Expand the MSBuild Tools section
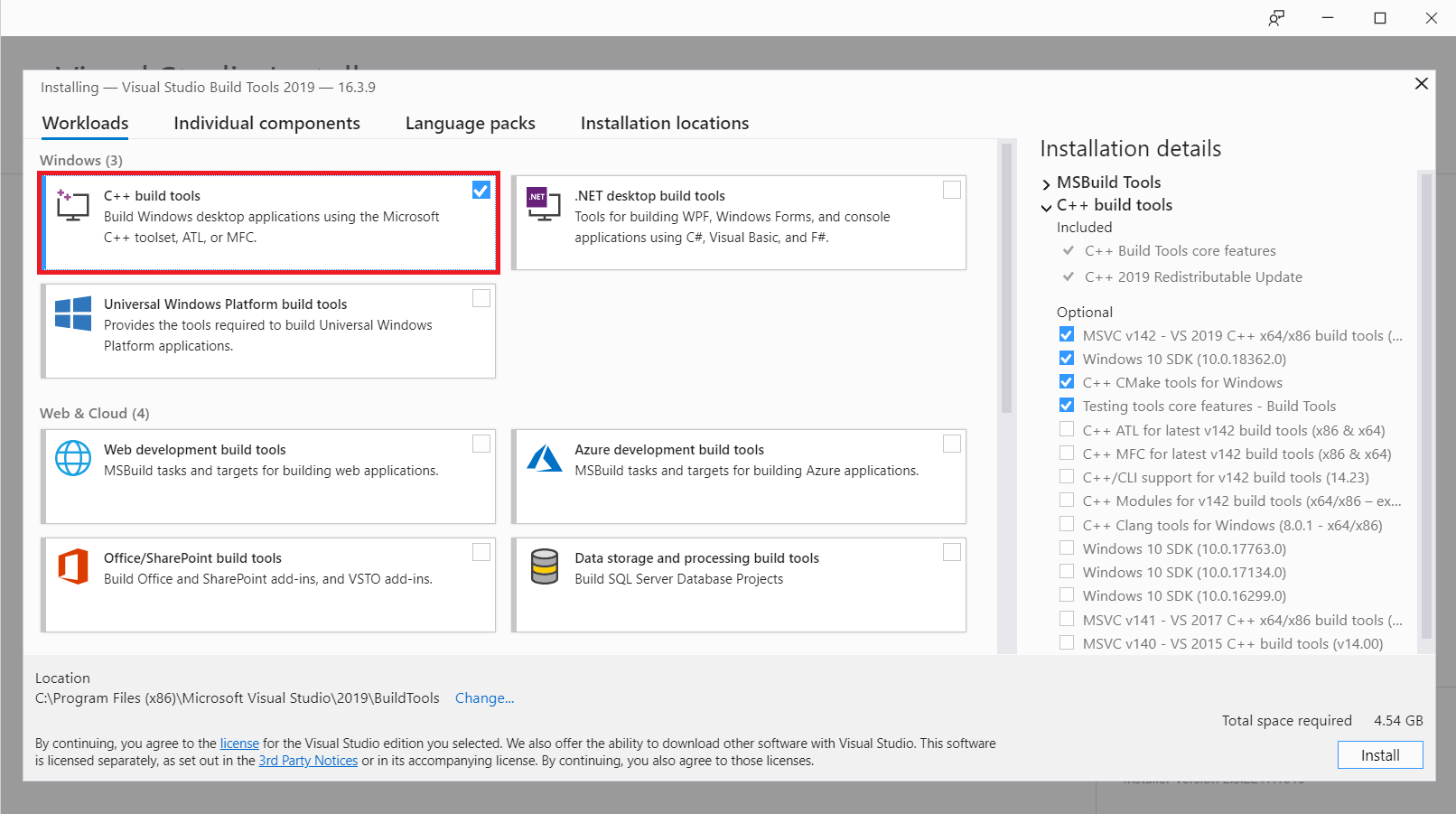Image resolution: width=1456 pixels, height=814 pixels. click(x=1046, y=184)
